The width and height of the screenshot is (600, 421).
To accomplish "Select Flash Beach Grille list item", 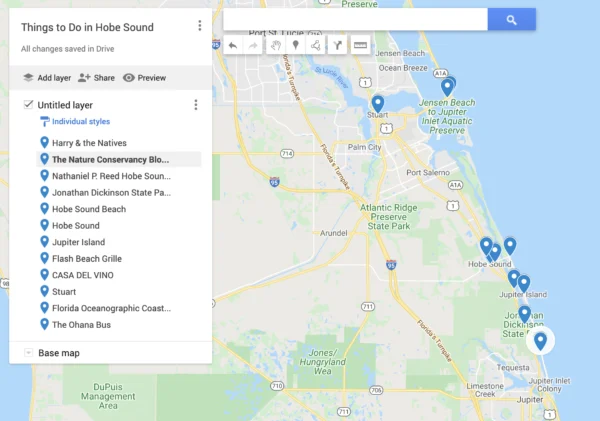I will point(119,258).
